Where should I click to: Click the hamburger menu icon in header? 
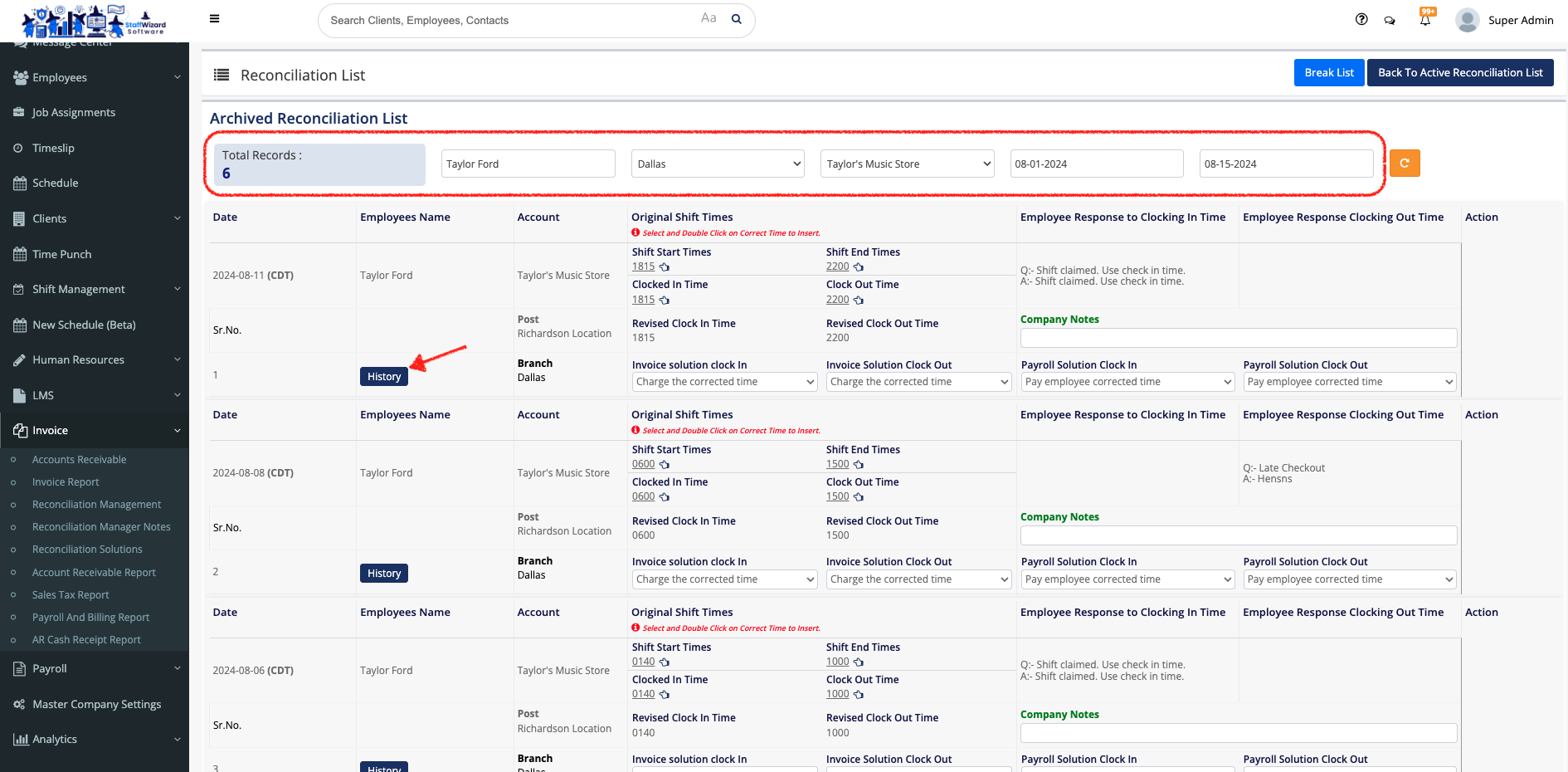click(x=215, y=19)
